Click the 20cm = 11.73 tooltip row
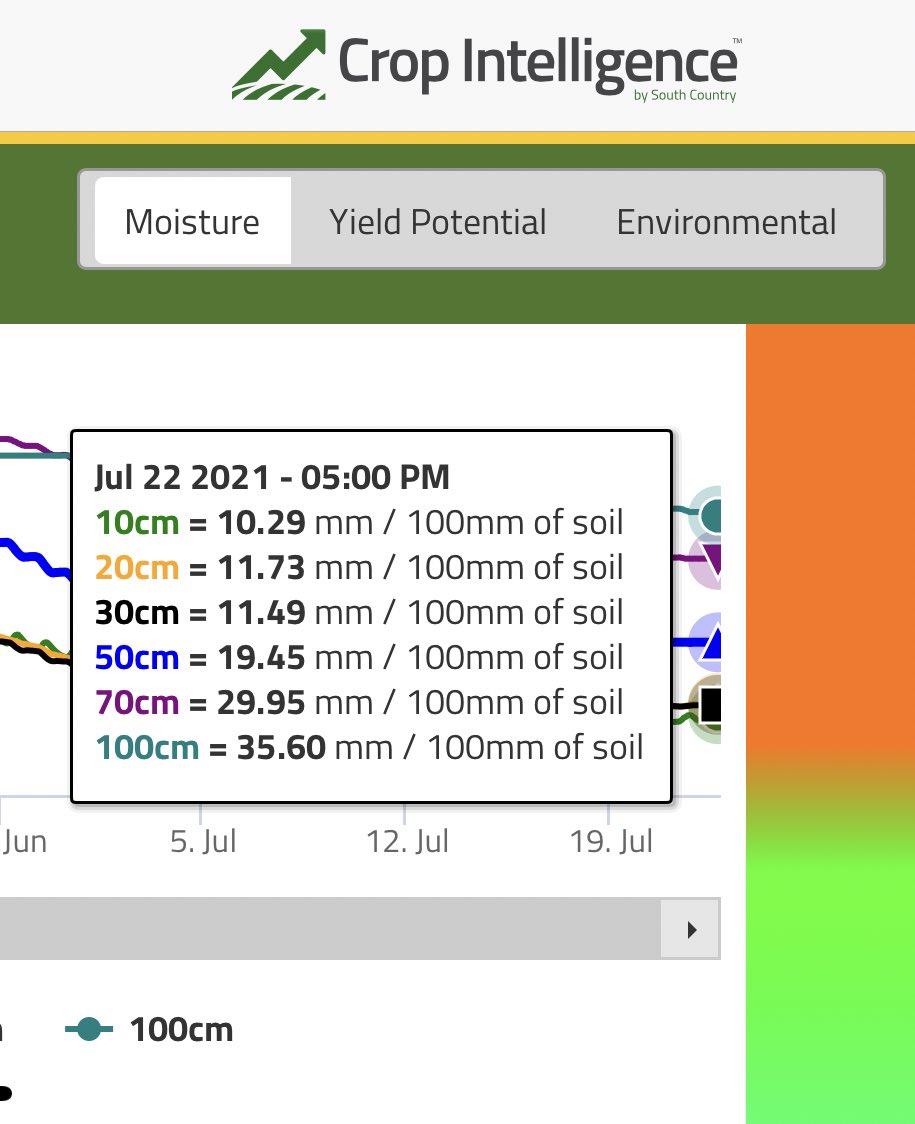Viewport: 915px width, 1124px height. pos(359,568)
